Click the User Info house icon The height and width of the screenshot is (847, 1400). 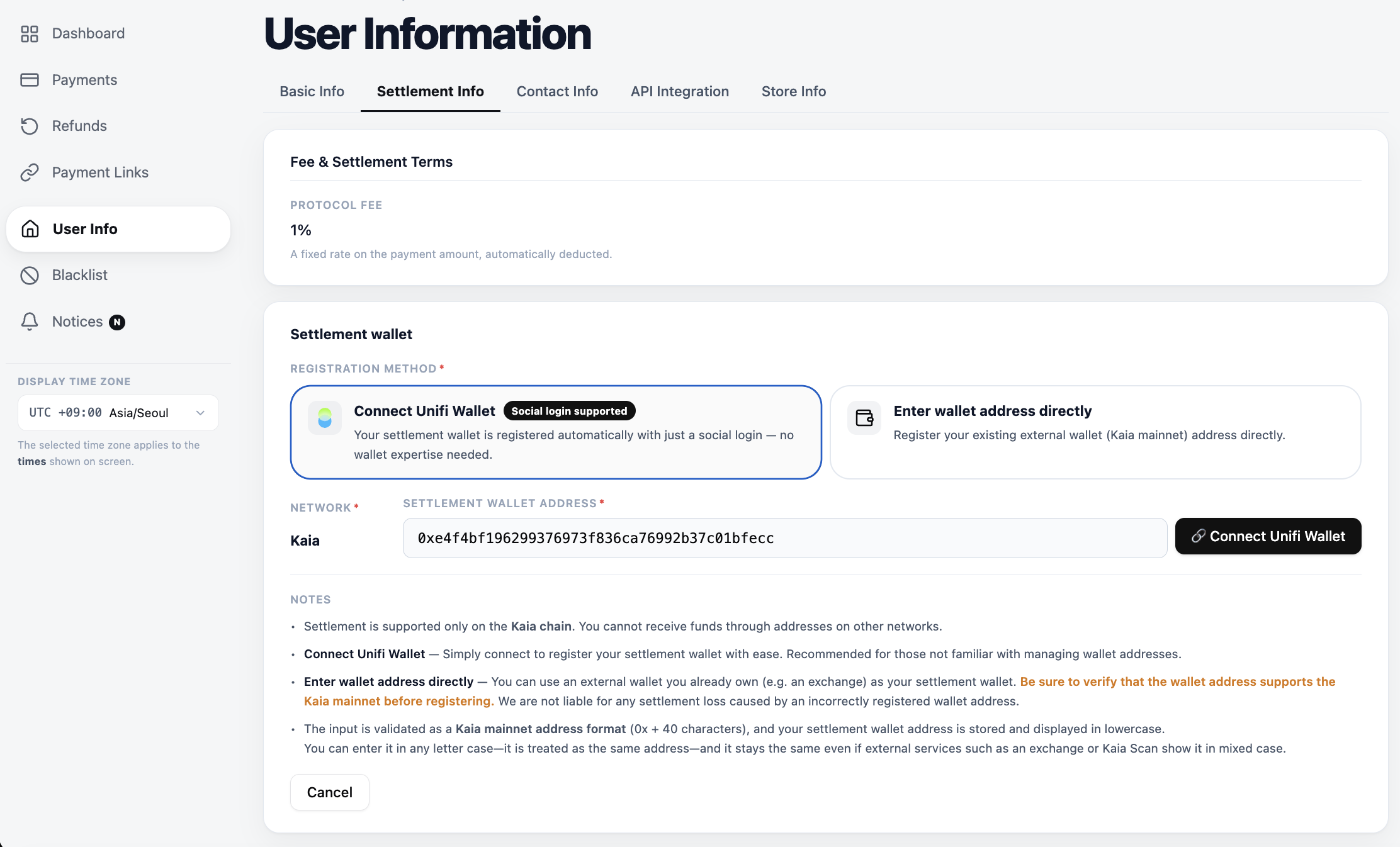pos(30,229)
